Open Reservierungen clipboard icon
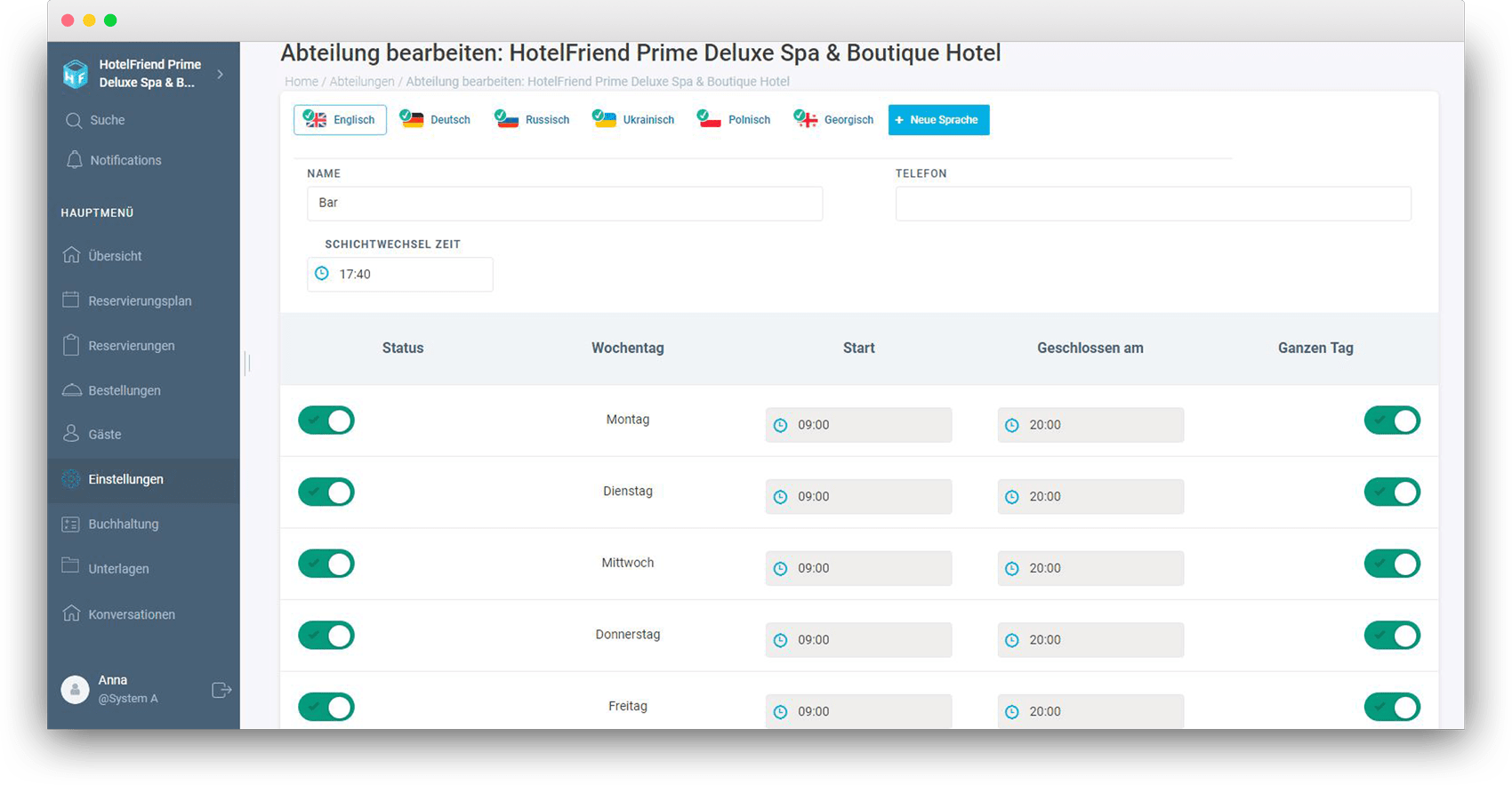Screen dimensions: 1512x785 tap(71, 345)
